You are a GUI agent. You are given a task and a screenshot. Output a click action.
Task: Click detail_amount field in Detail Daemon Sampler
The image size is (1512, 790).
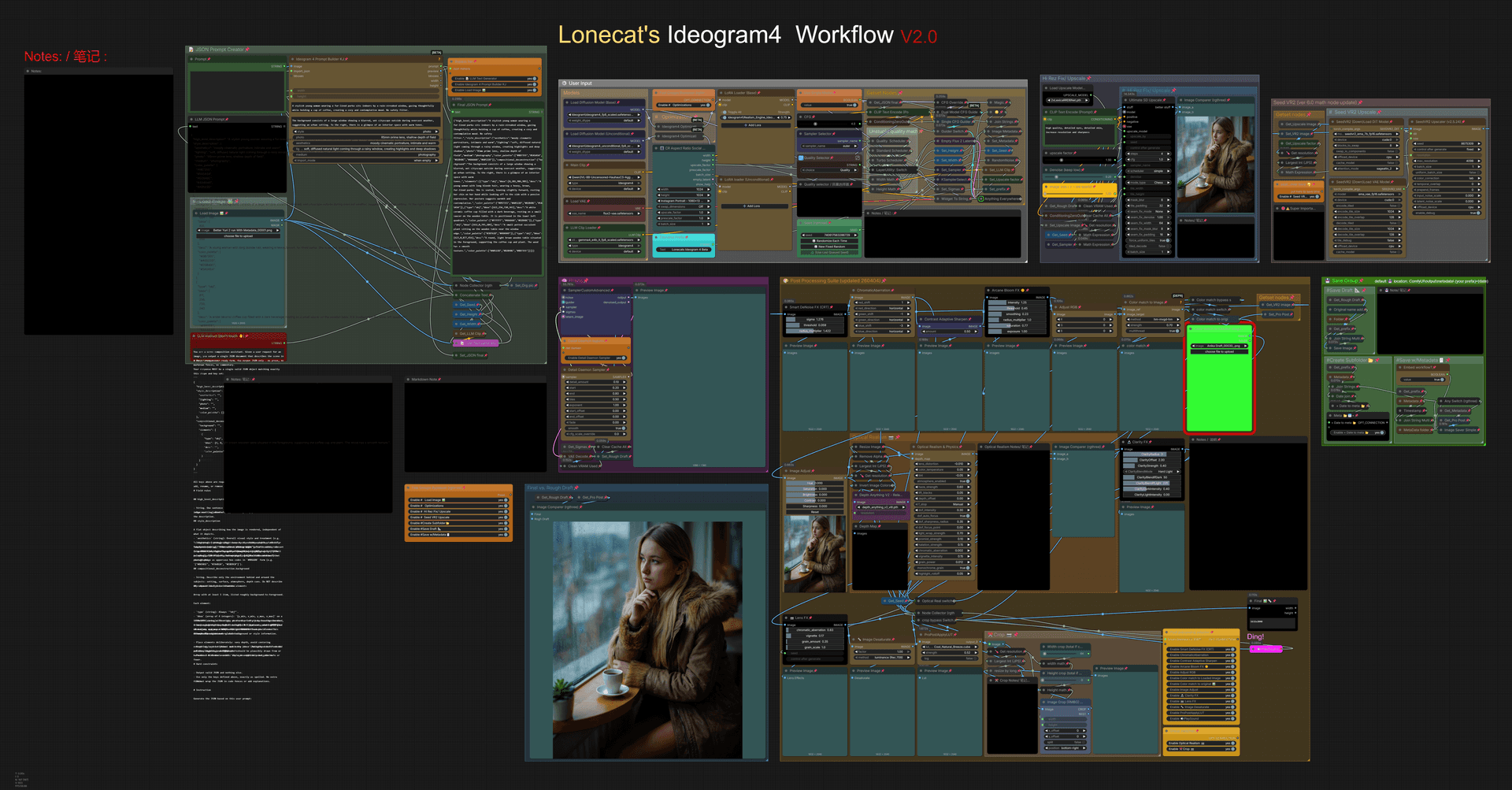pyautogui.click(x=595, y=382)
